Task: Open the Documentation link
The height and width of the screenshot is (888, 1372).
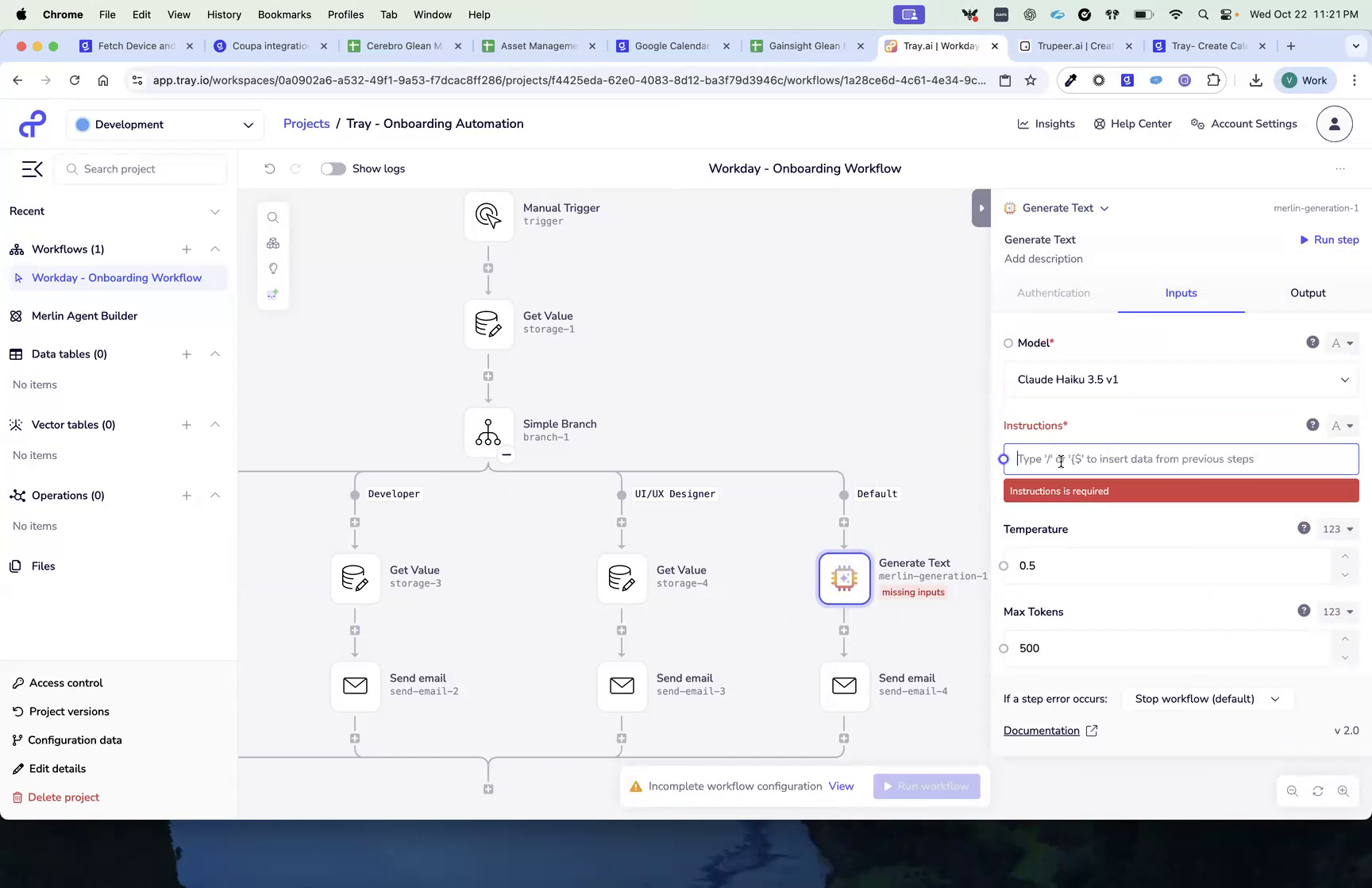Action: [1041, 730]
